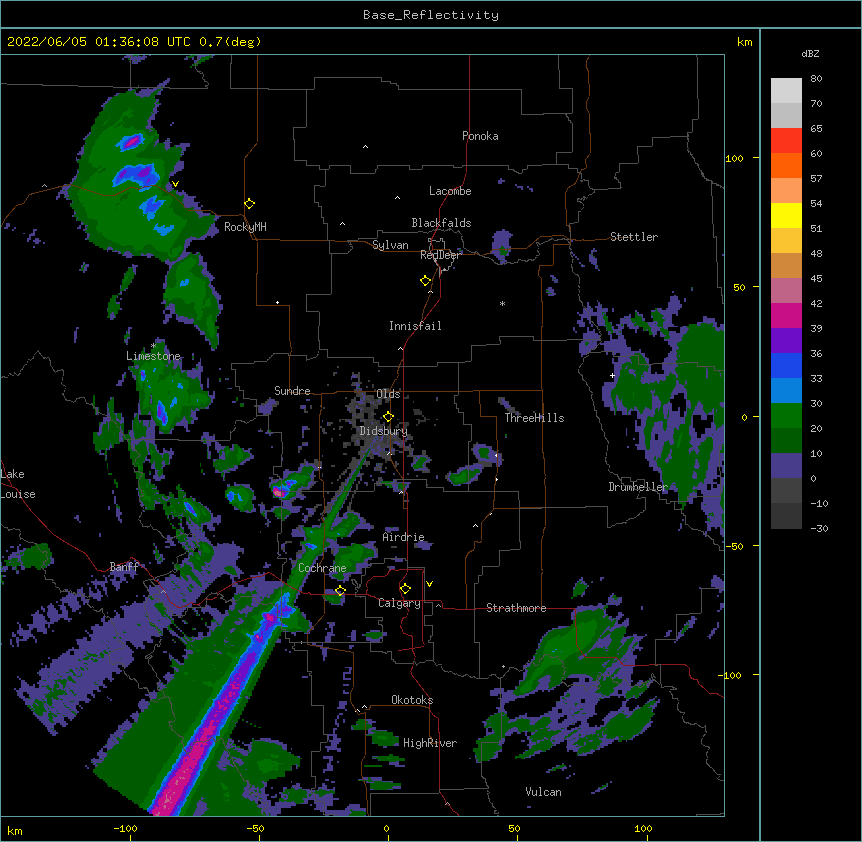The height and width of the screenshot is (842, 862).
Task: Click the 80 value on dBZ legend
Action: pyautogui.click(x=816, y=79)
